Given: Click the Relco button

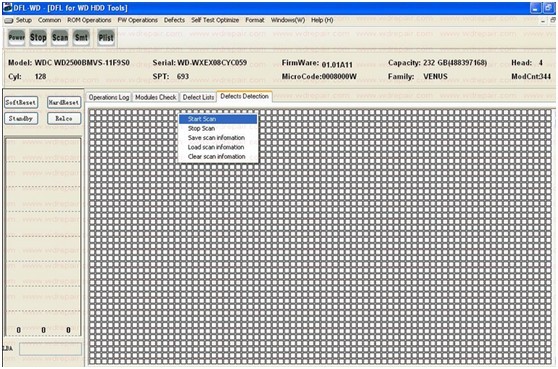Looking at the screenshot, I should [x=64, y=118].
